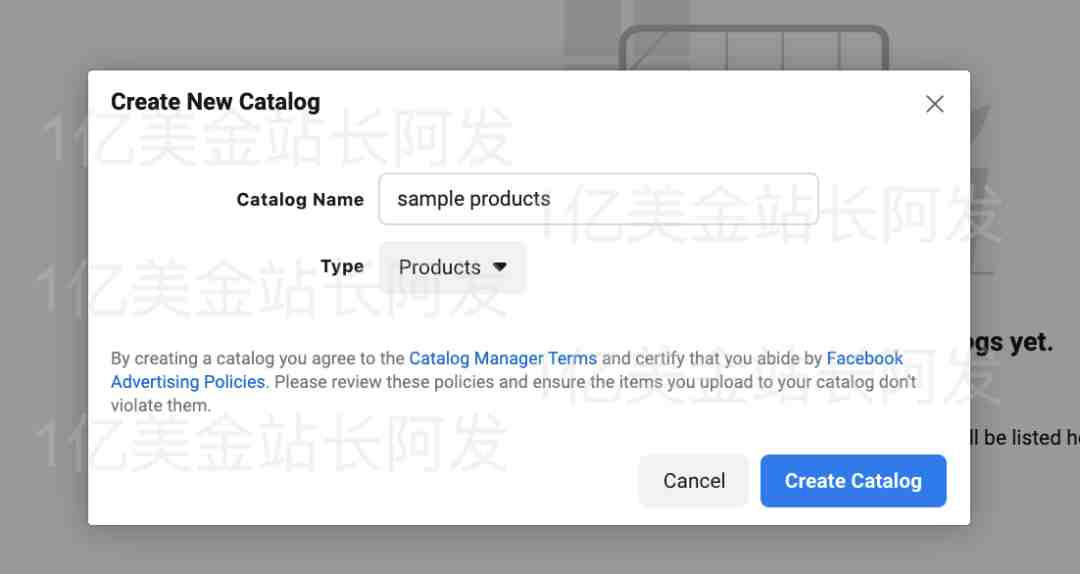
Task: Click the dimmed catalog illustration behind the dialog
Action: point(754,46)
